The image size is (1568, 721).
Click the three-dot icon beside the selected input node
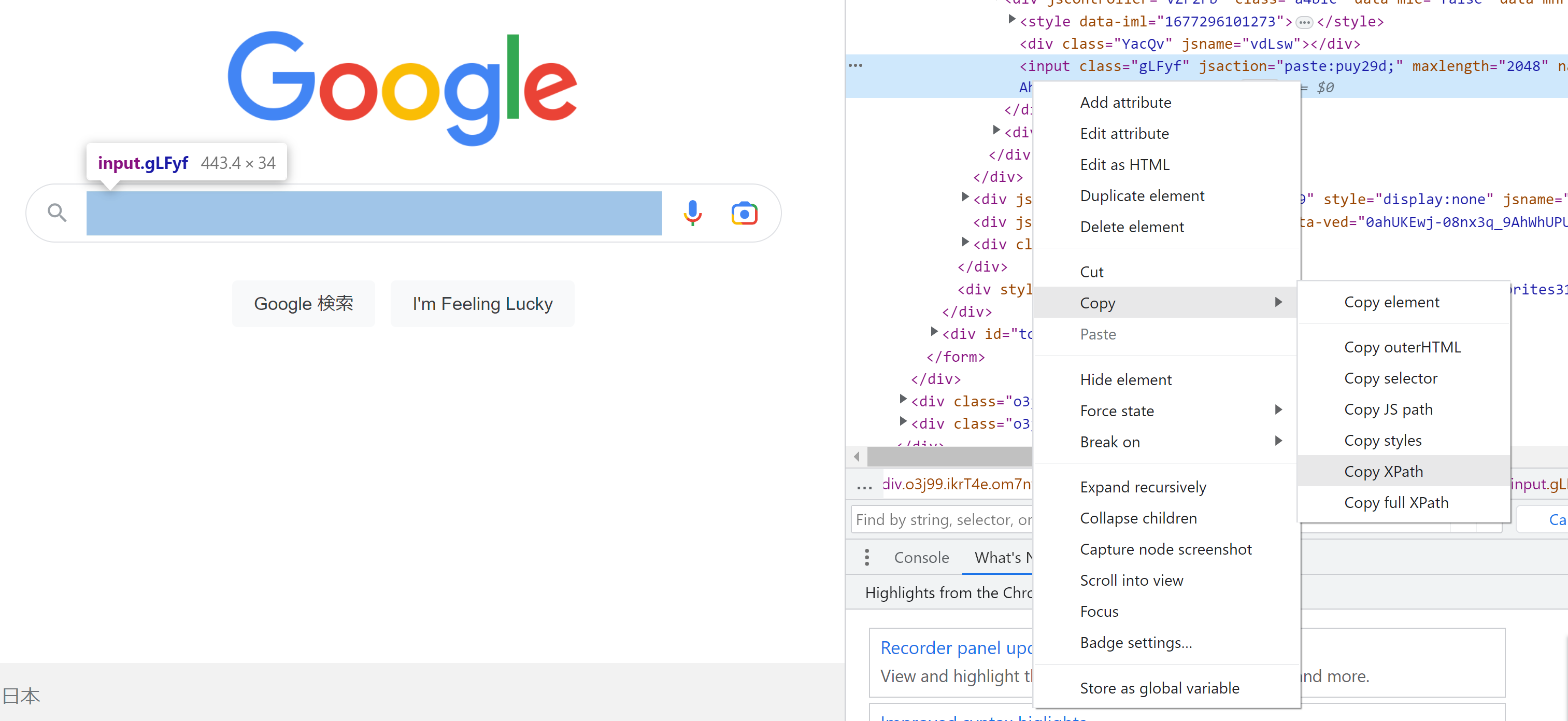coord(855,65)
